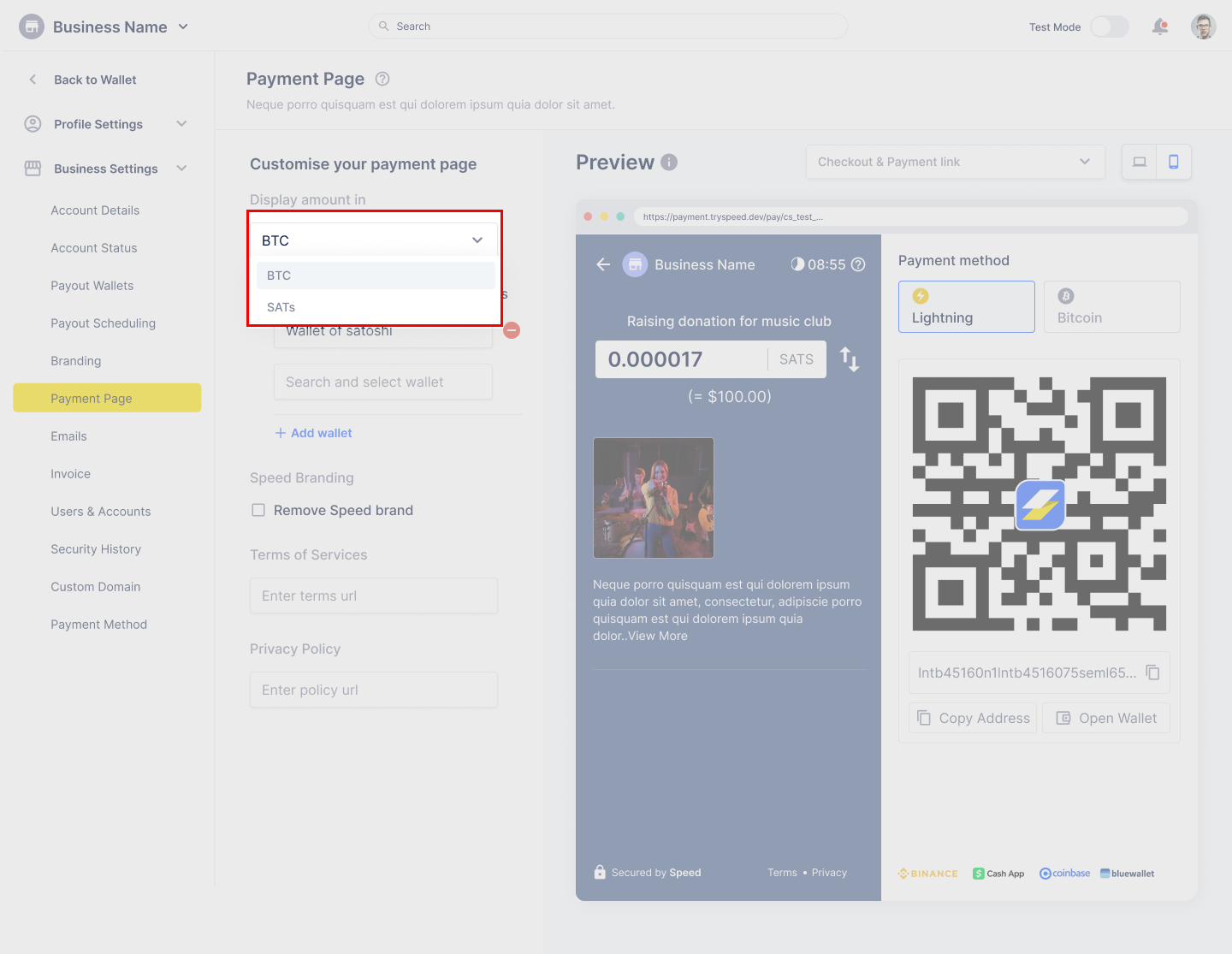Open the Business Name account dropdown
Screen dimensions: 1232x954
click(x=183, y=27)
